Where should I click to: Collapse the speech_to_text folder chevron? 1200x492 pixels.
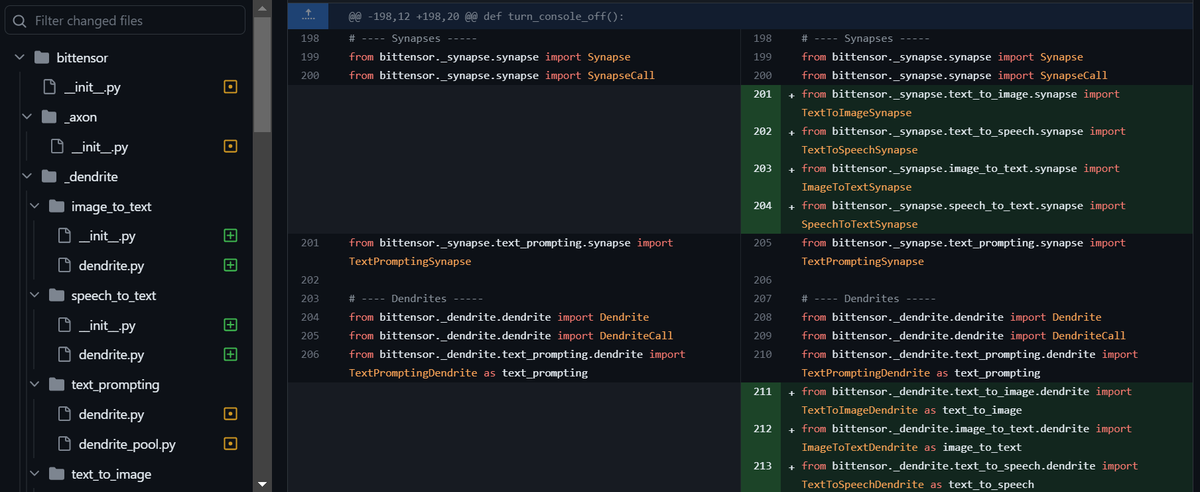(x=35, y=296)
